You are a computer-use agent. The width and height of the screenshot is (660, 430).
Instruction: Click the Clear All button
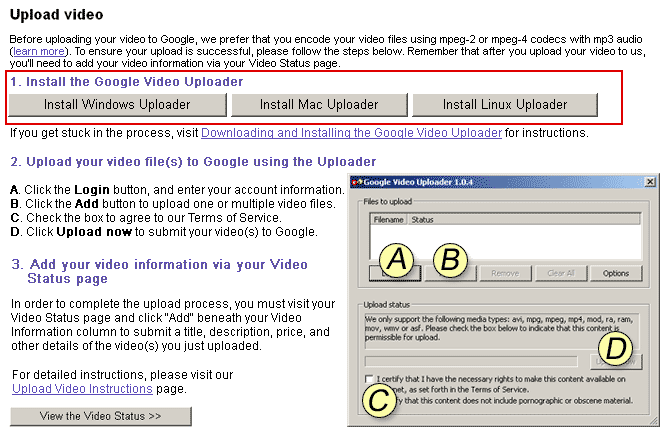(559, 273)
